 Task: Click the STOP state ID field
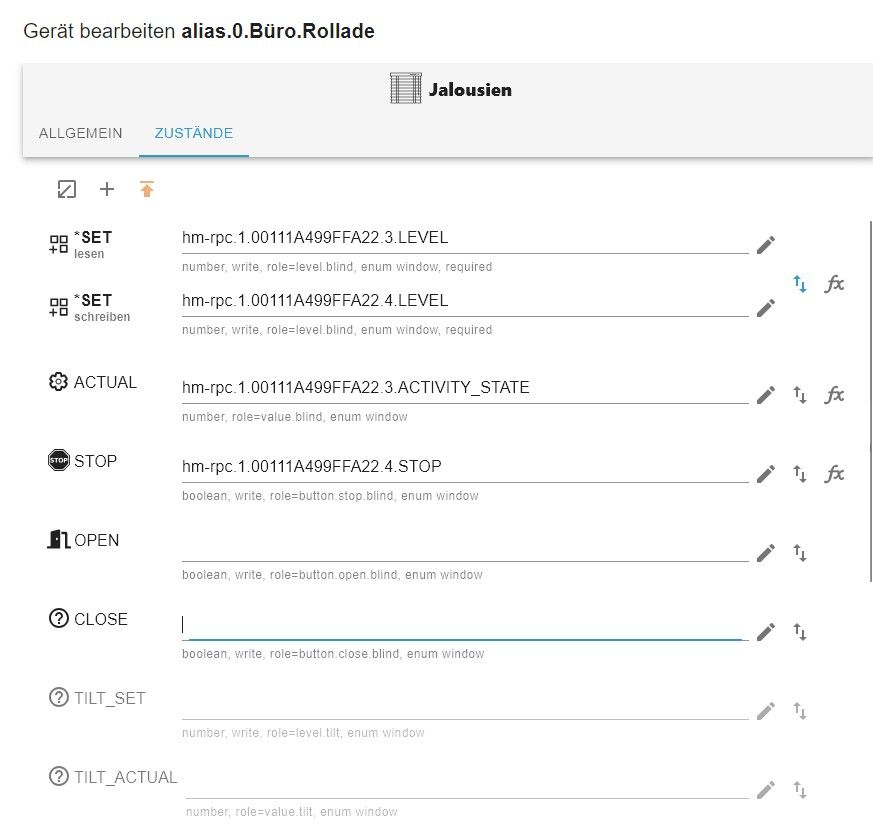(465, 467)
